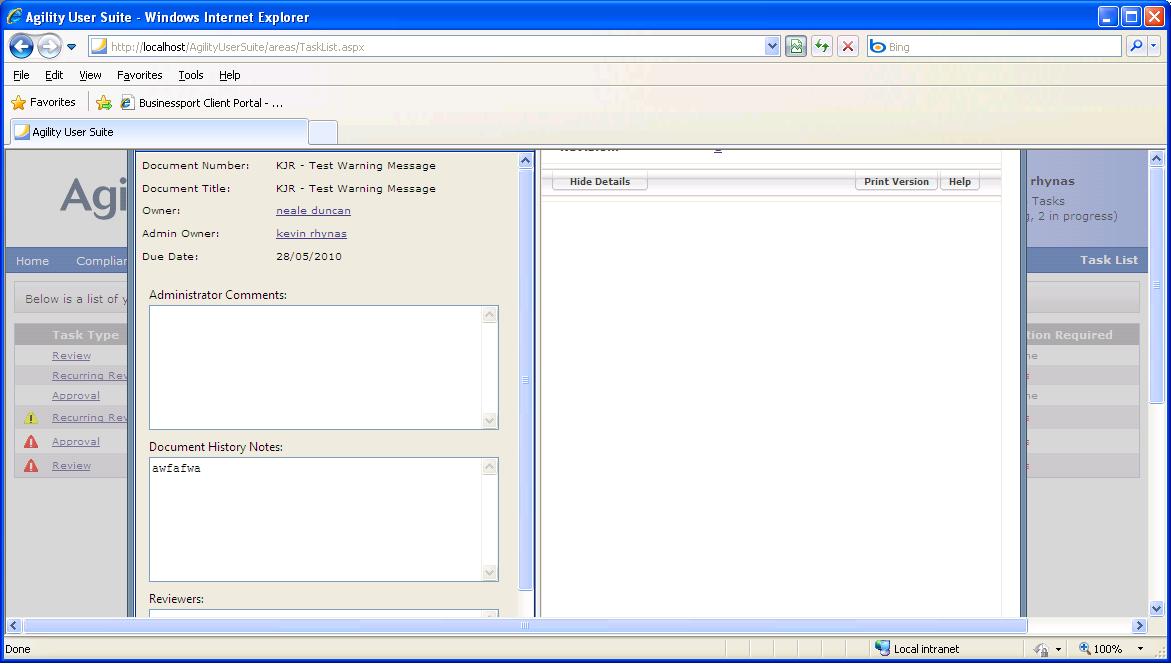The image size is (1171, 664).
Task: Click the Document History Notes field
Action: [317, 519]
